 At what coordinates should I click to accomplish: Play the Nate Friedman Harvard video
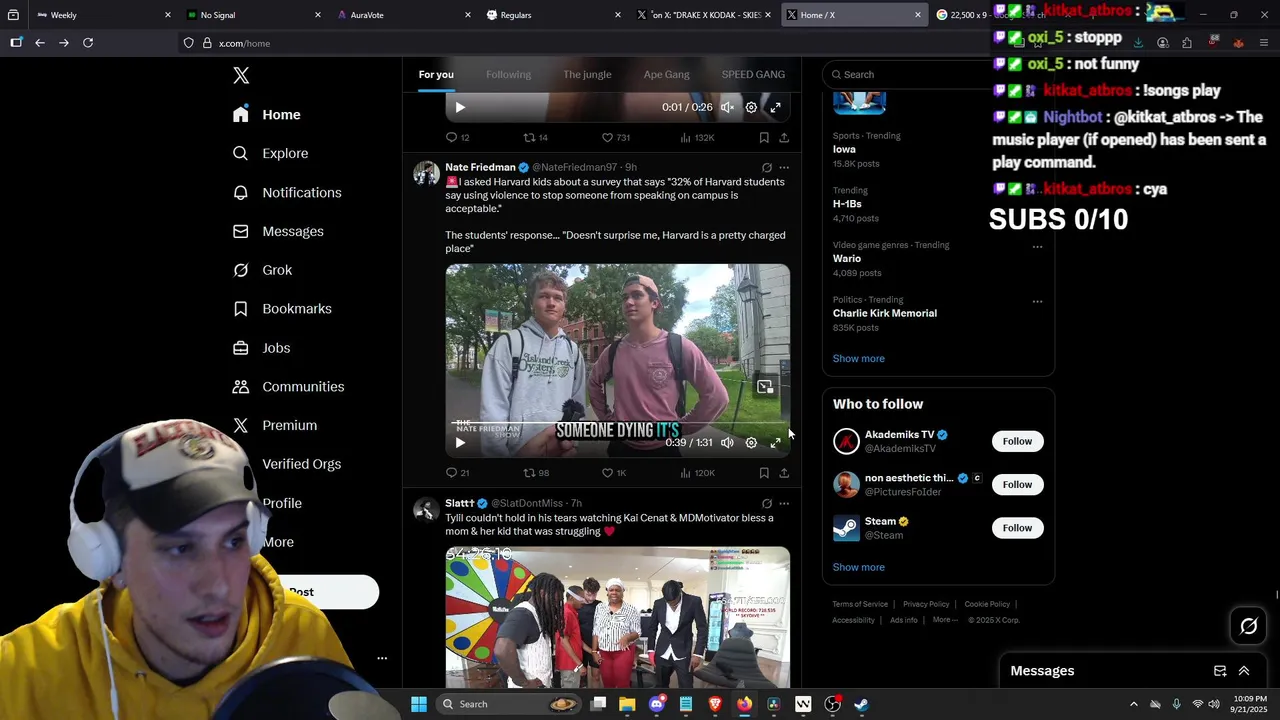[460, 443]
